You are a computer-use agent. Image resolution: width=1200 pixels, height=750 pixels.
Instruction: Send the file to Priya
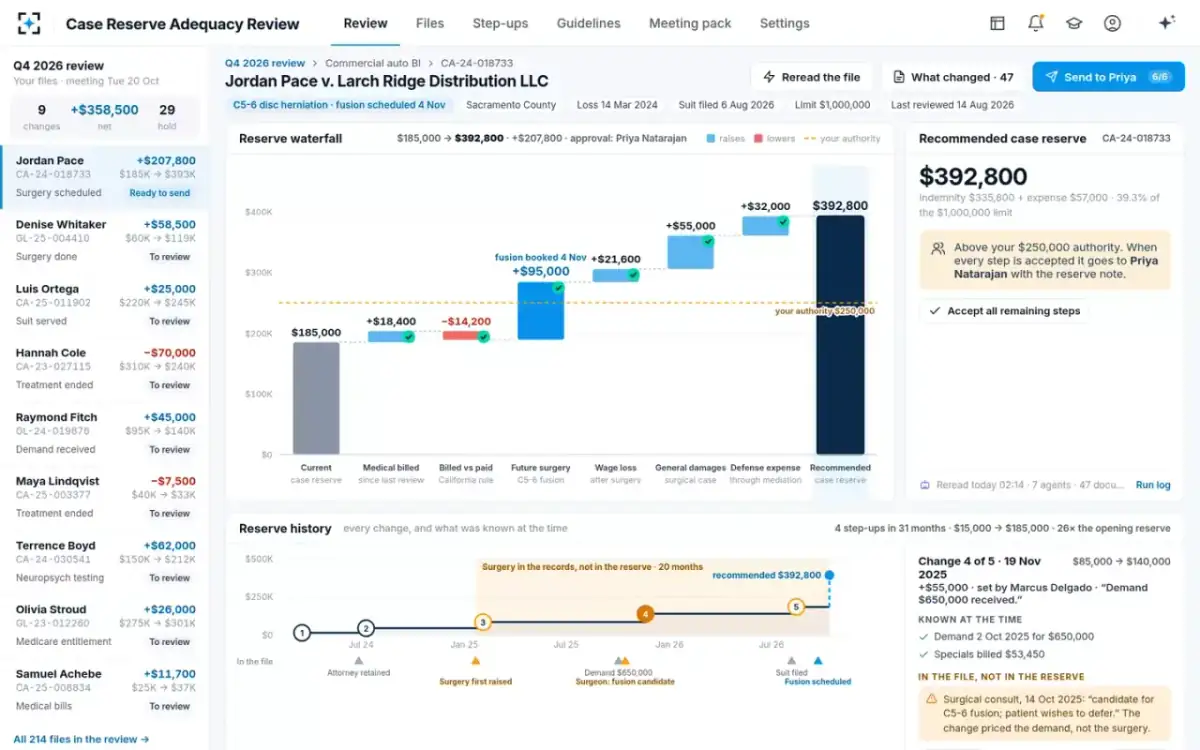1108,77
